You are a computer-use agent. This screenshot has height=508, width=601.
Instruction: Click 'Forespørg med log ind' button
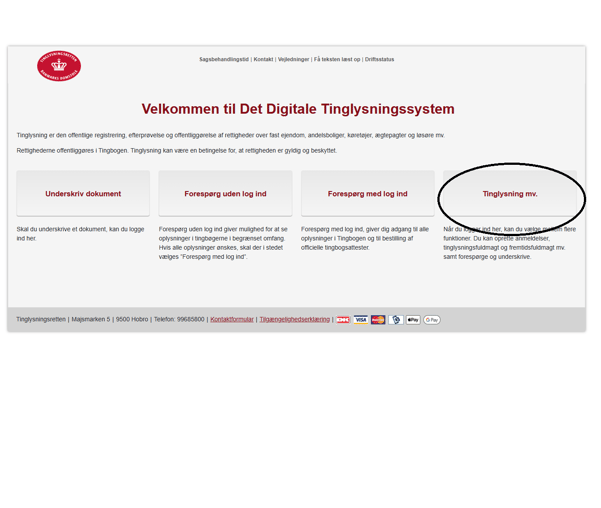point(367,194)
